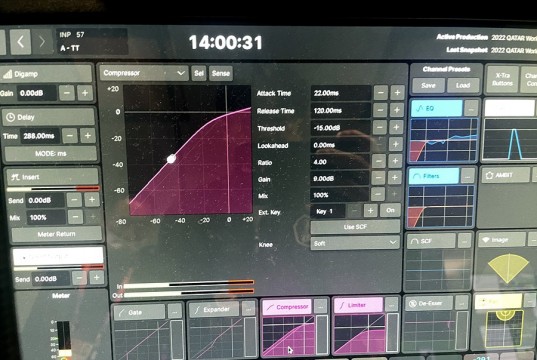Open the Limiter tile options button
Image resolution: width=537 pixels, height=360 pixels.
pyautogui.click(x=391, y=304)
